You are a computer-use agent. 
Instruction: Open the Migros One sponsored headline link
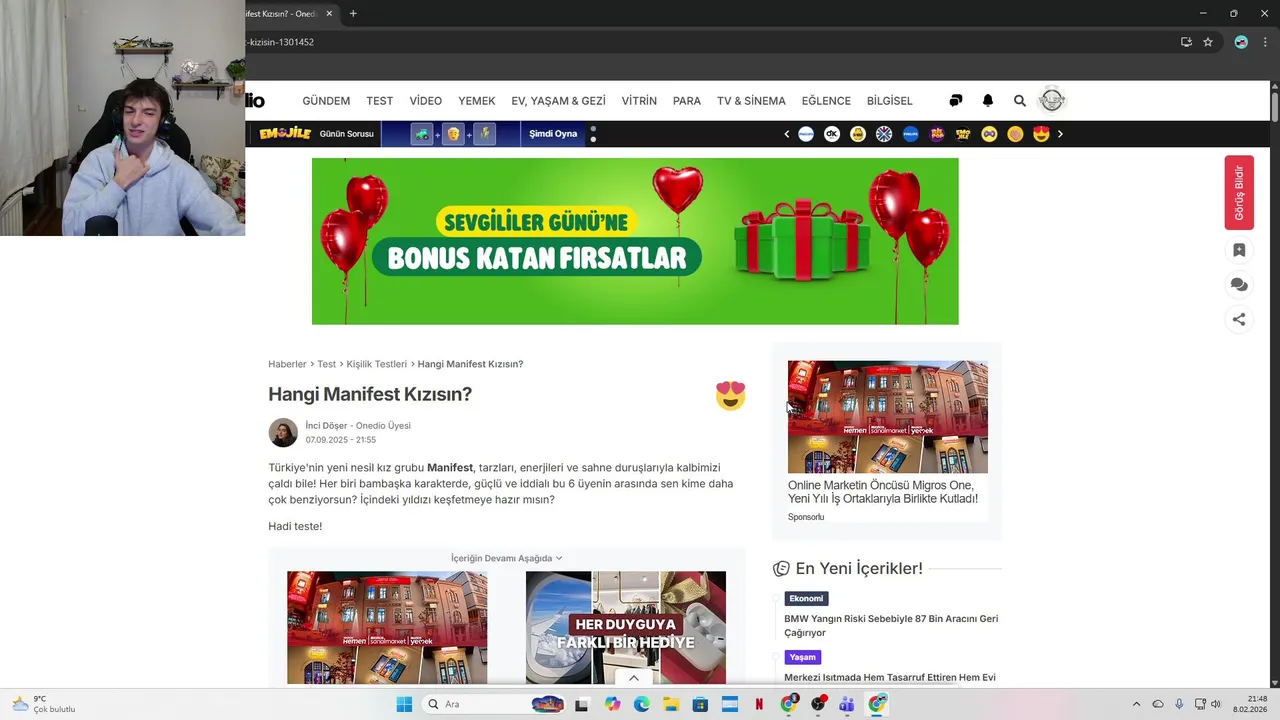tap(883, 492)
